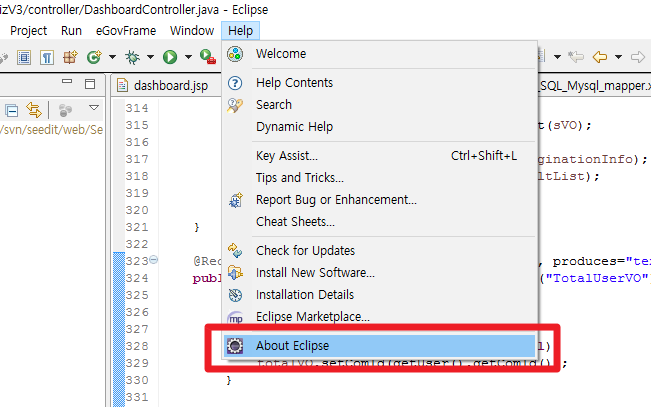
Task: Toggle block selection mode icon
Action: click(x=24, y=57)
